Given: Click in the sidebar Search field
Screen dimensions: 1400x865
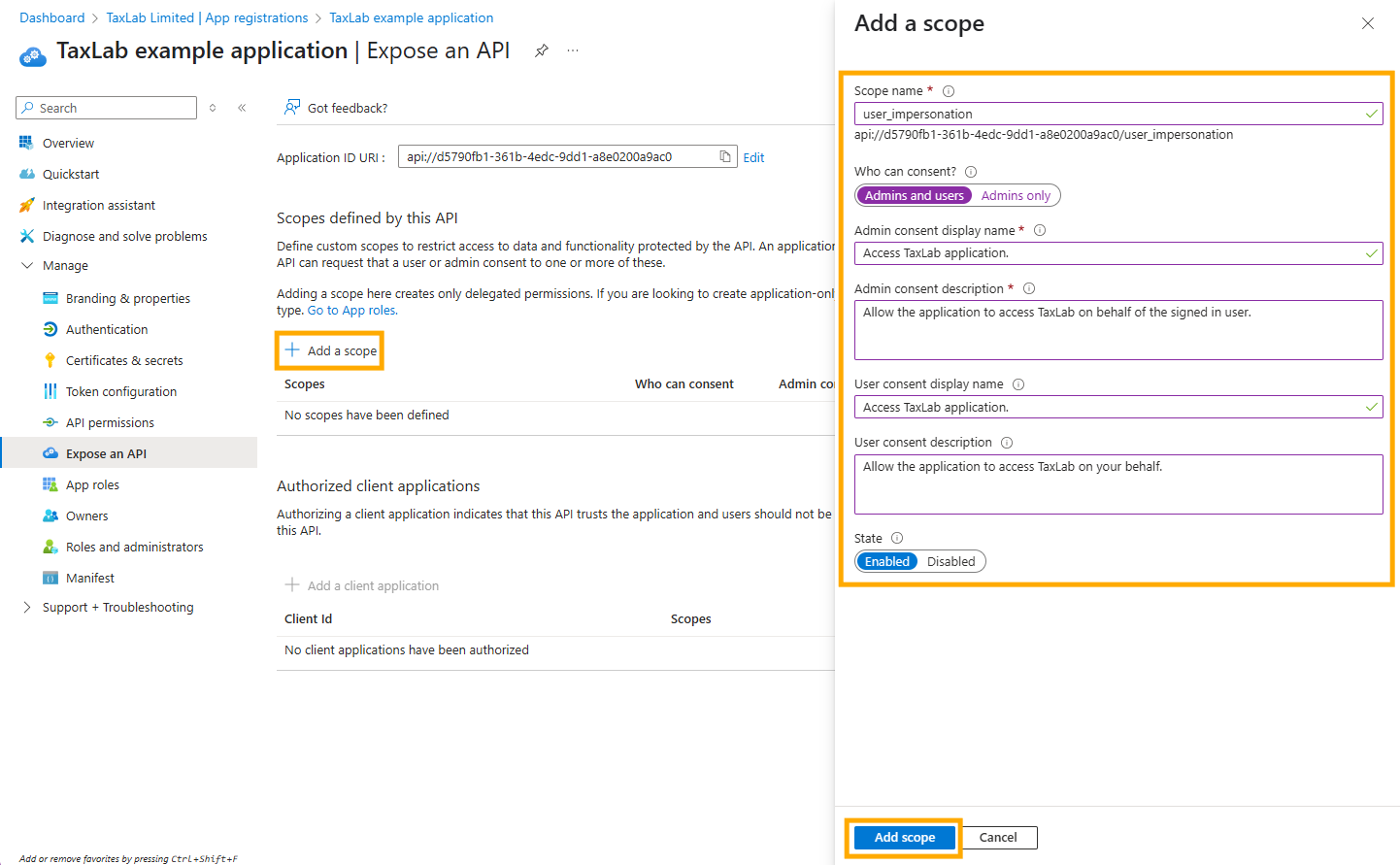Looking at the screenshot, I should [x=107, y=108].
